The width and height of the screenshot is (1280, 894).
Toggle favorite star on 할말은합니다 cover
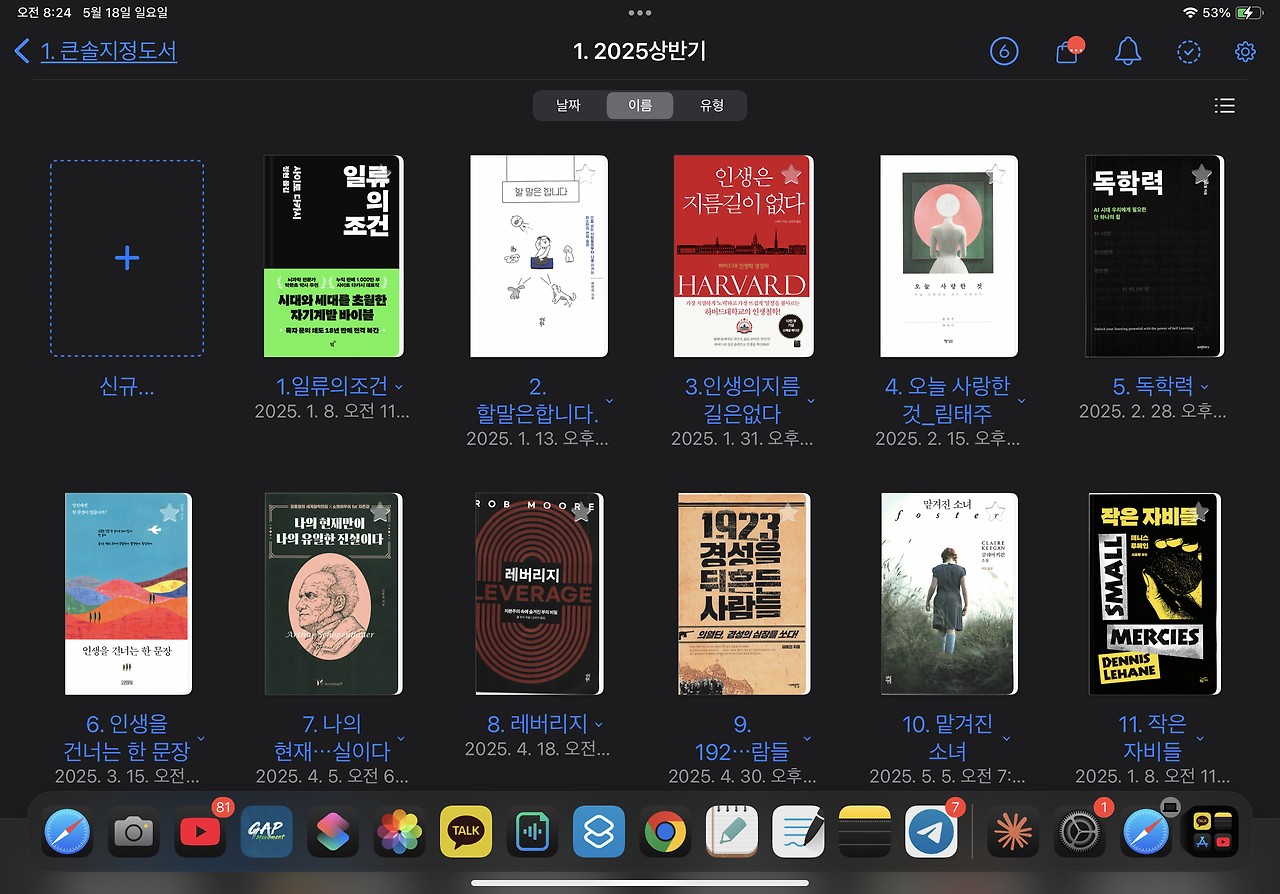click(585, 174)
